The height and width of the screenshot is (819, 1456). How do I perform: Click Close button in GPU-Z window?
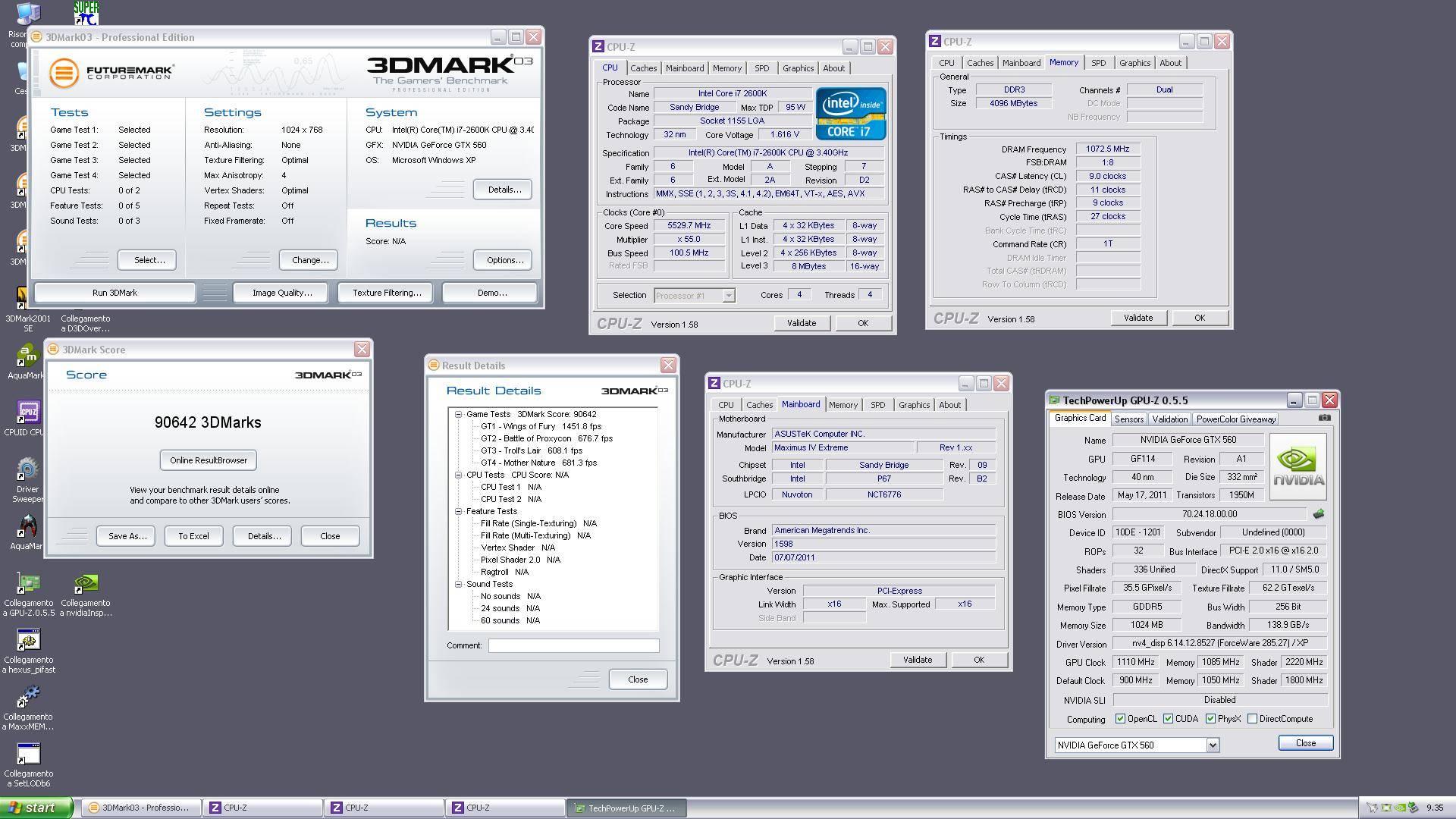[x=1305, y=743]
